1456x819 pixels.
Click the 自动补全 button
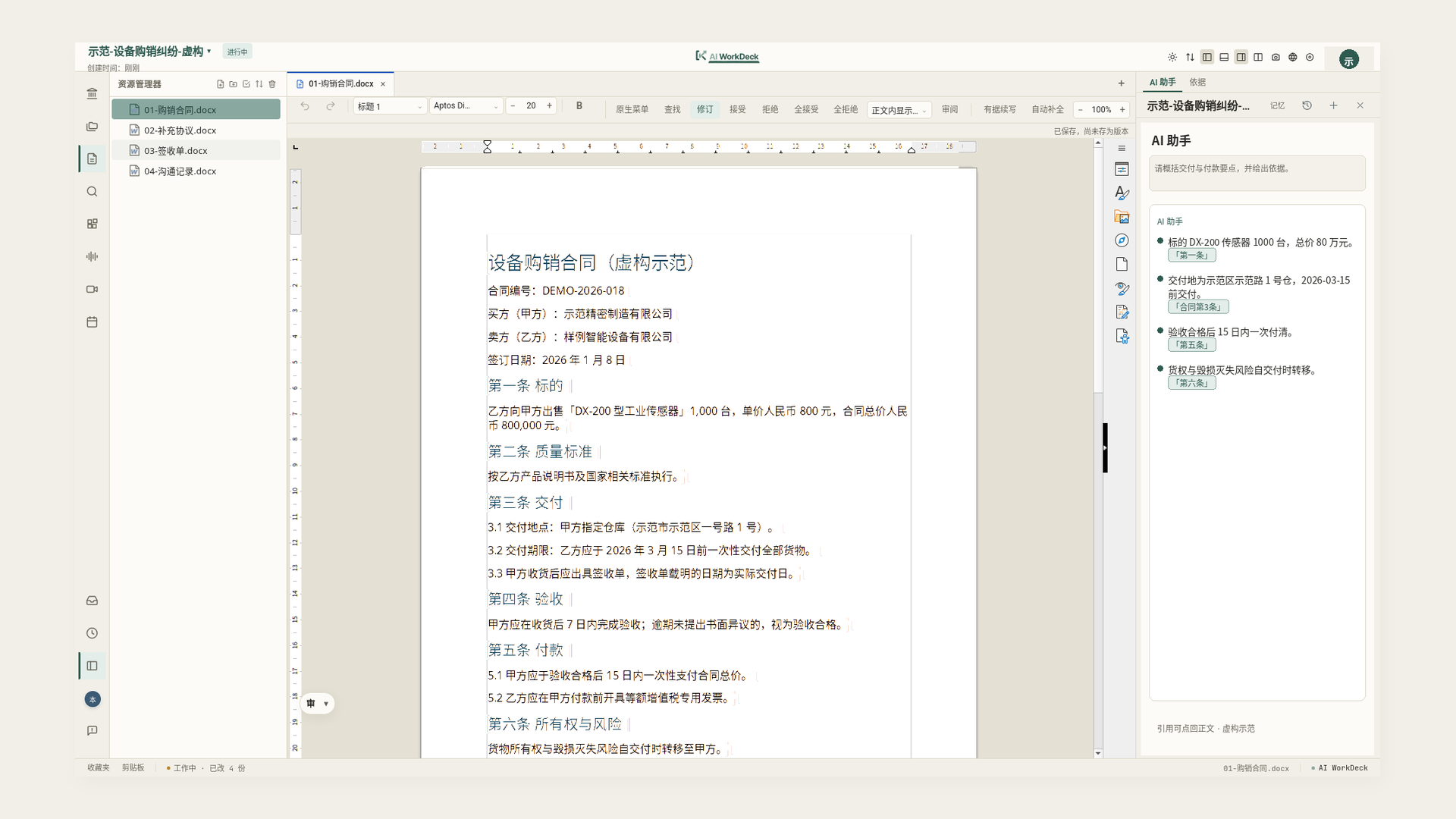pyautogui.click(x=1047, y=109)
